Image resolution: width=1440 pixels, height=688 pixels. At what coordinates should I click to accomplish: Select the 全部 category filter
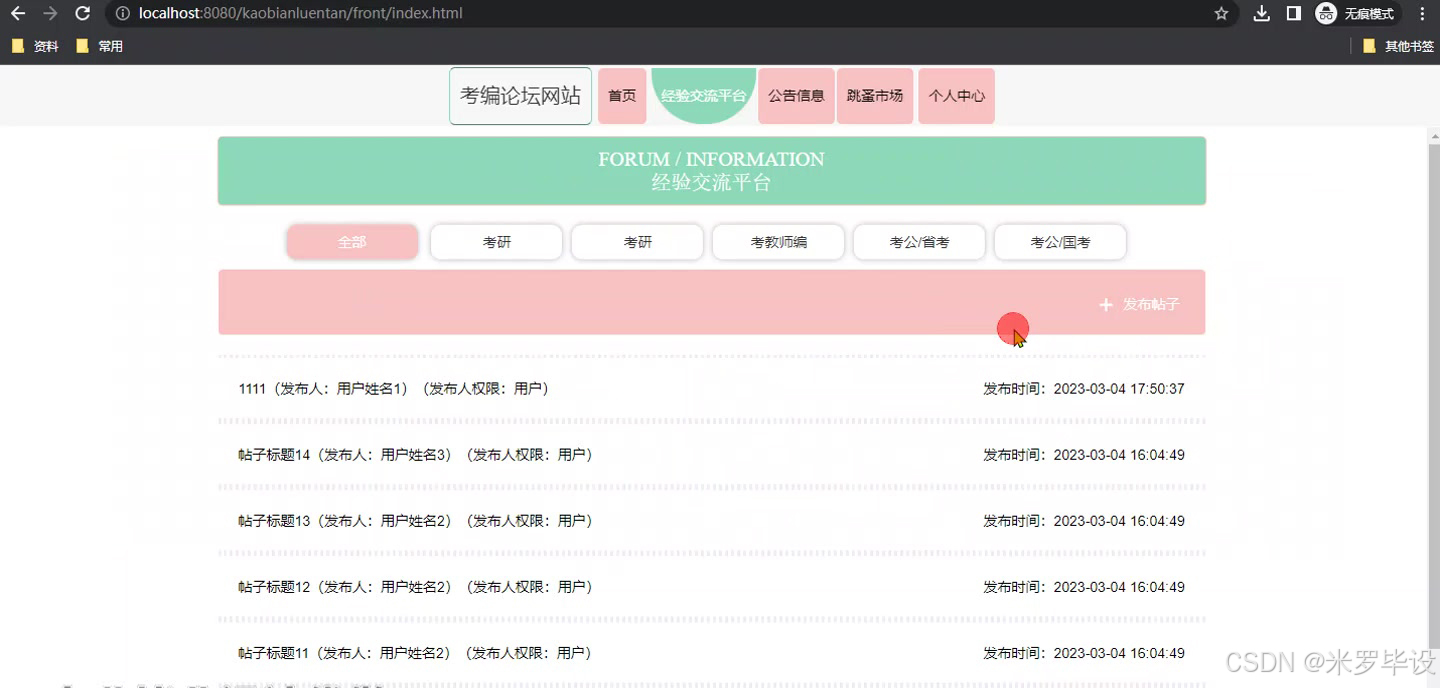tap(352, 242)
